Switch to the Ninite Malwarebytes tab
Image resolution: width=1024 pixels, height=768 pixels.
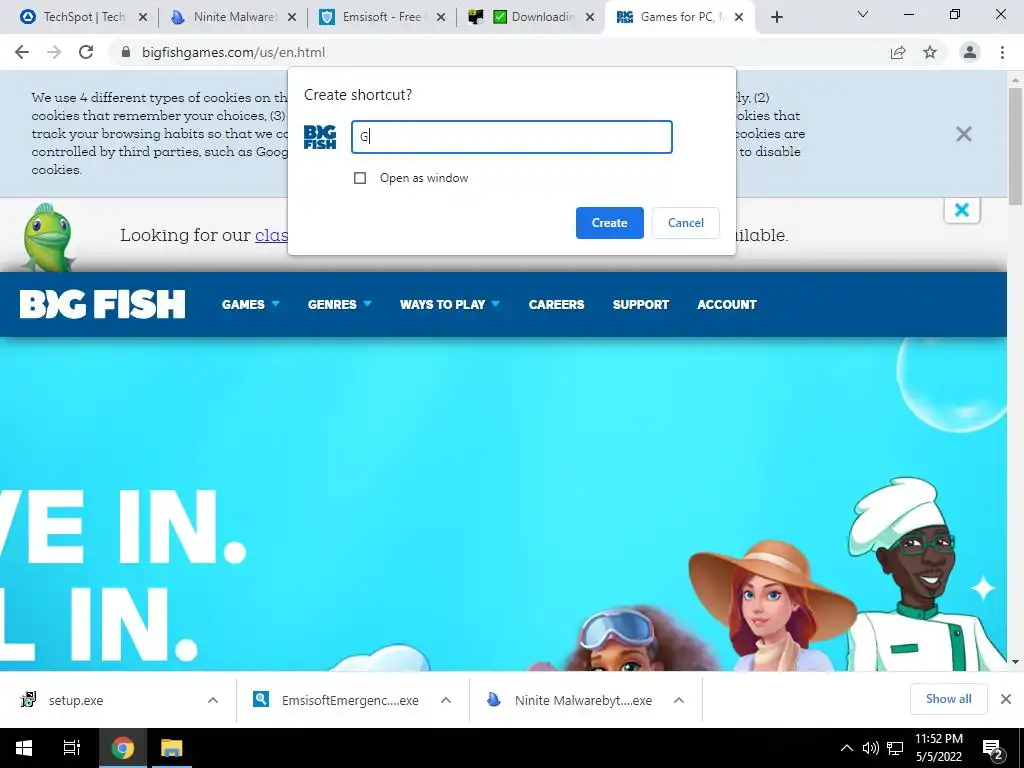pyautogui.click(x=234, y=17)
